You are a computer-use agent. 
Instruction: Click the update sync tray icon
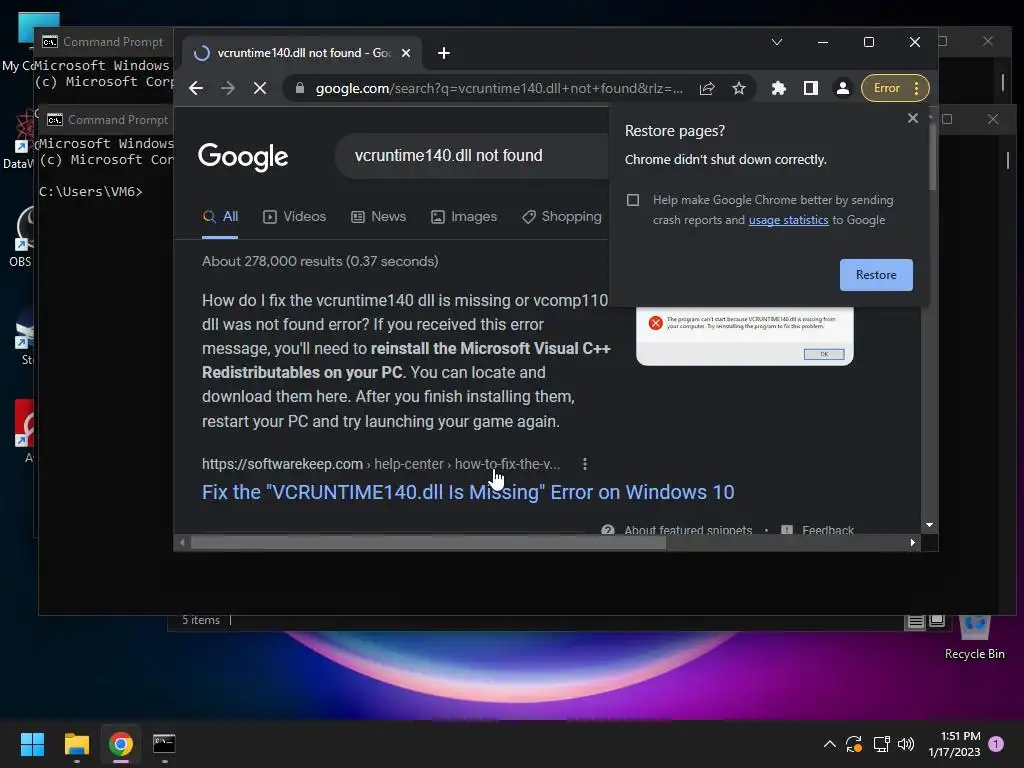point(854,744)
